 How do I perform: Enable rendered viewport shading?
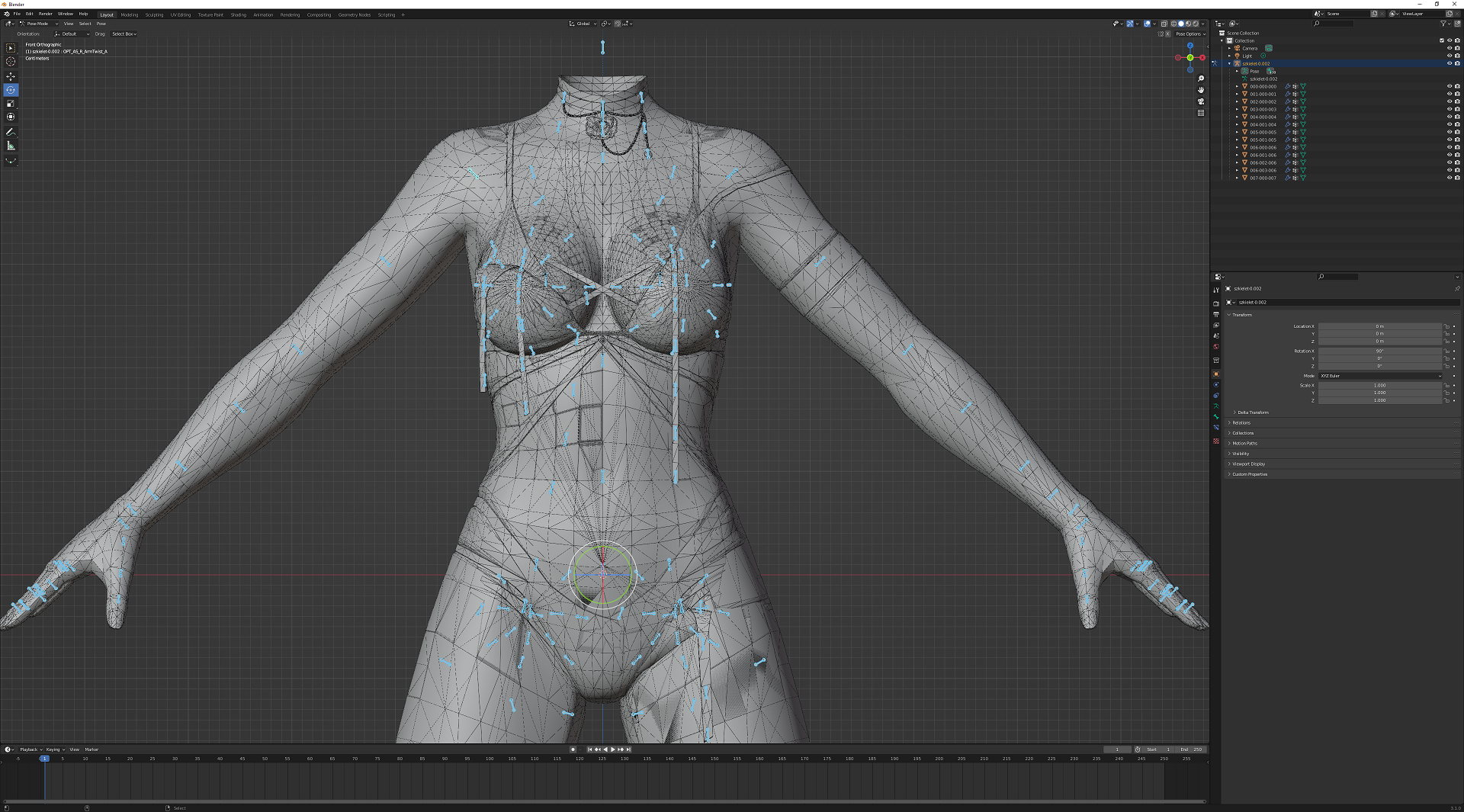point(1196,24)
